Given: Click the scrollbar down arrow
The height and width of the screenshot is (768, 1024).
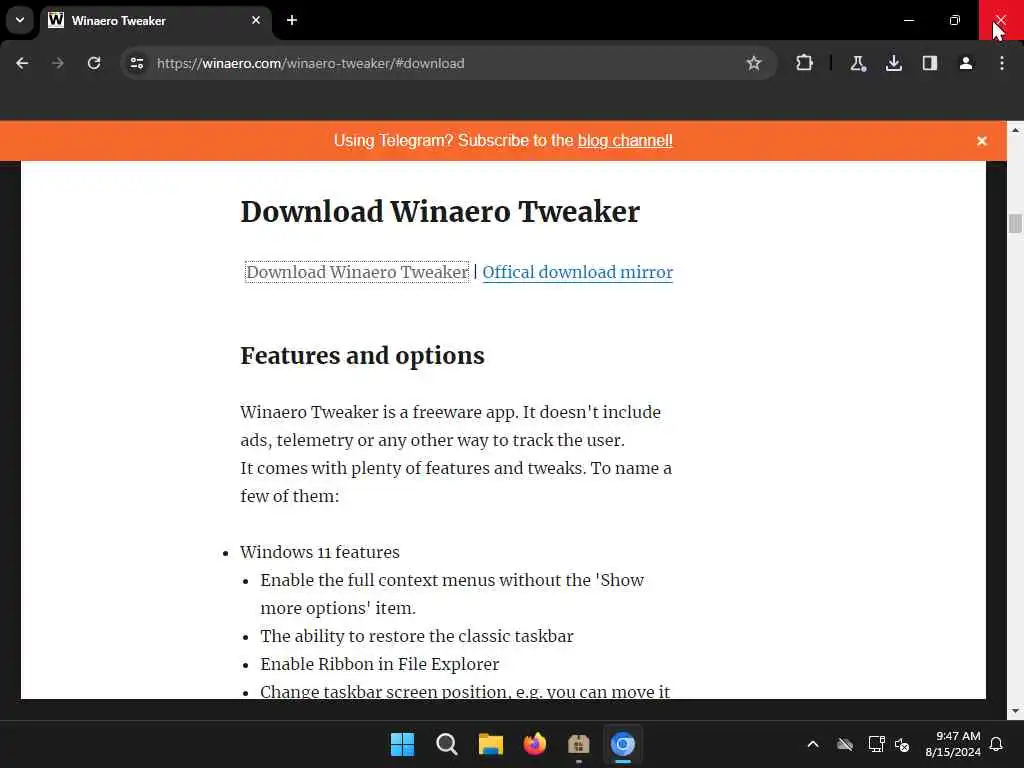Looking at the screenshot, I should [x=1015, y=711].
